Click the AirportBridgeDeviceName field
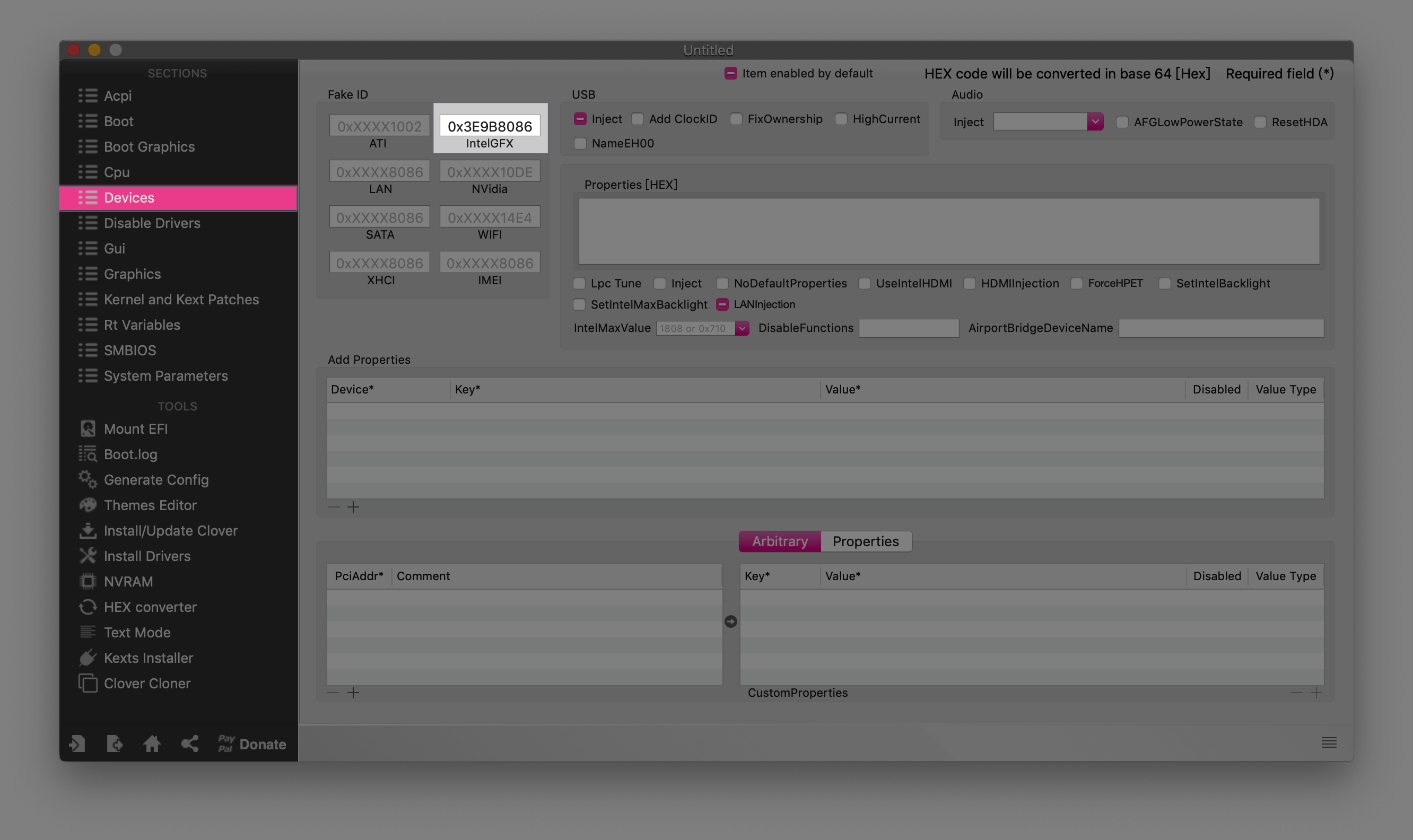Viewport: 1413px width, 840px height. 1221,328
